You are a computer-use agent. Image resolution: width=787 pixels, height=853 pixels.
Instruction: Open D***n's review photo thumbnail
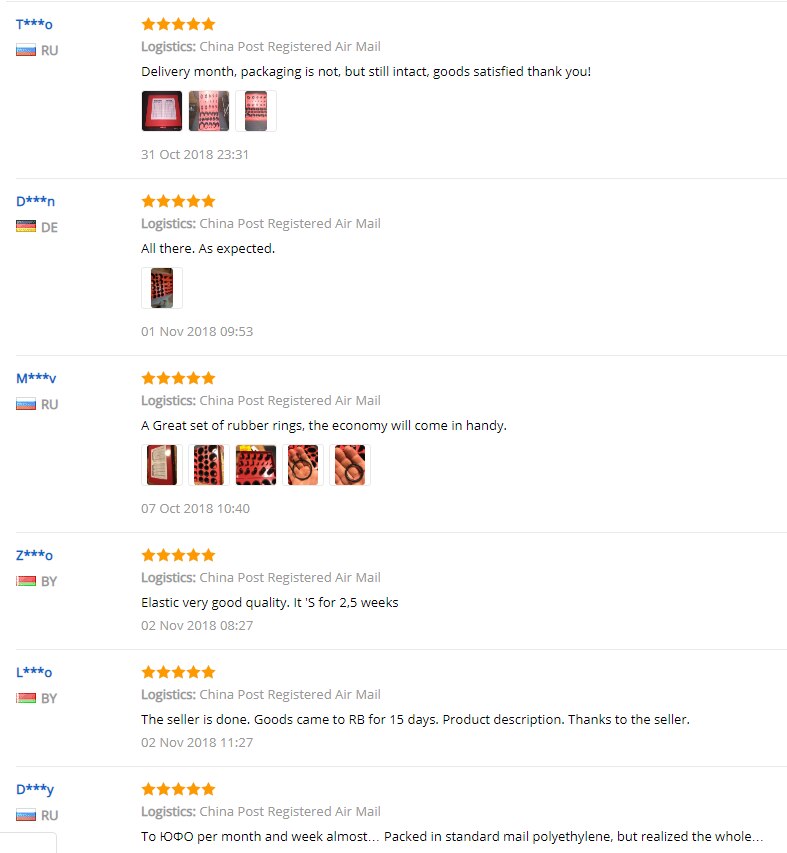[x=162, y=288]
